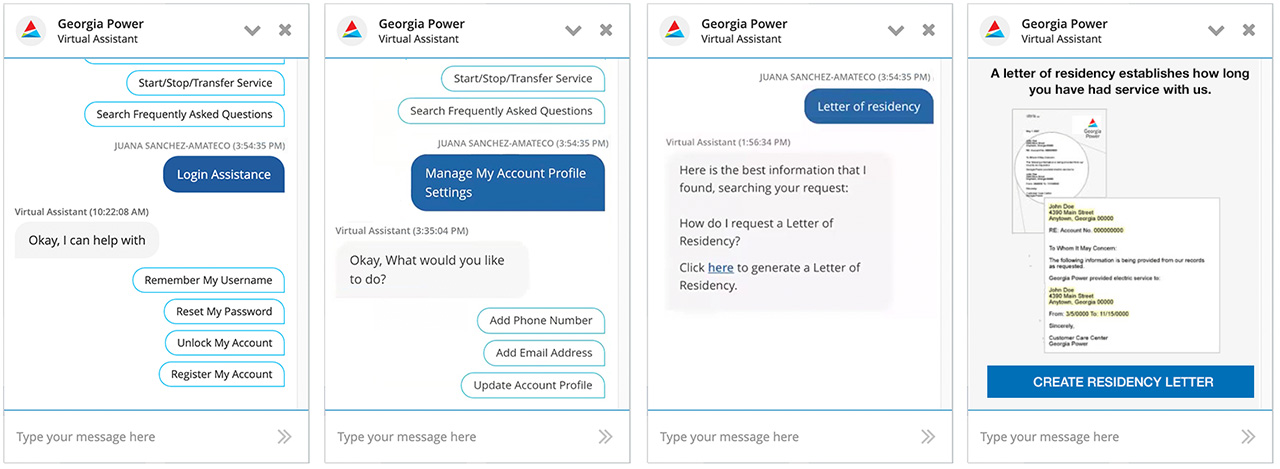Send message icon in the Letter of residency chat
The width and height of the screenshot is (1280, 469).
pyautogui.click(x=928, y=437)
